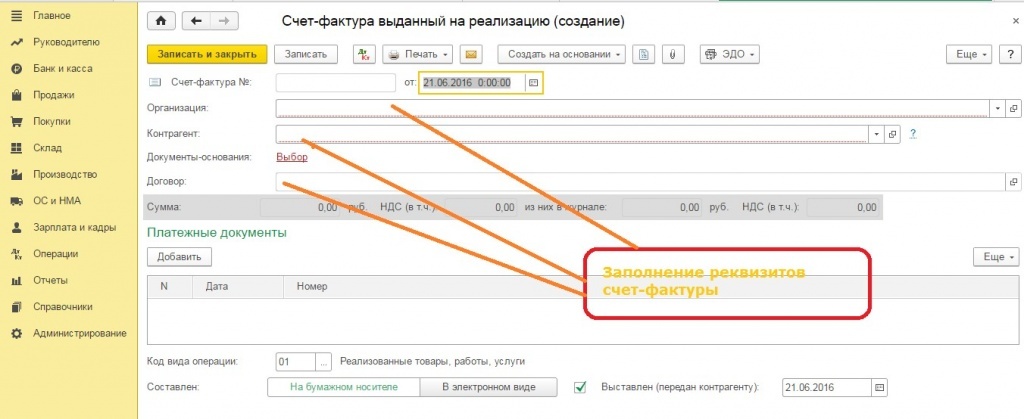Open the Главное section
Viewport: 1024px width, 419px height.
[x=52, y=15]
